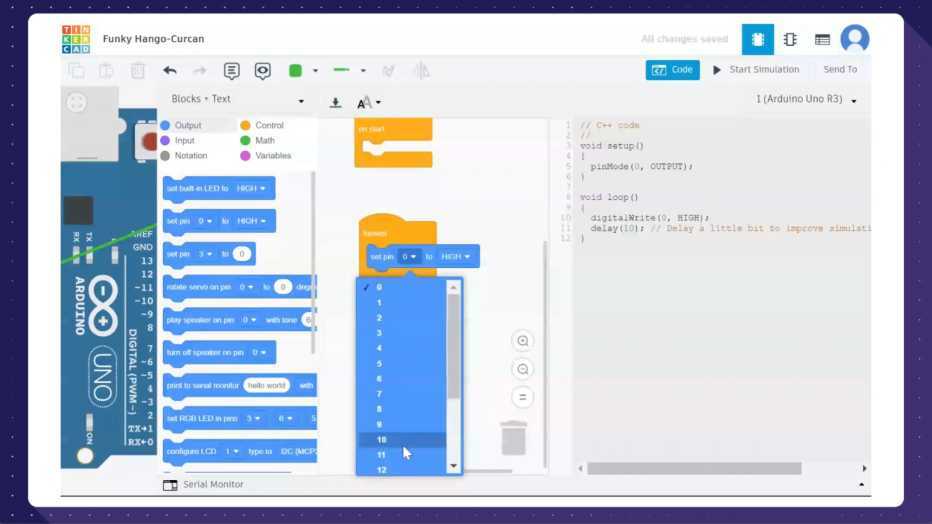The height and width of the screenshot is (524, 932).
Task: Select the Variables blocks category
Action: click(272, 155)
